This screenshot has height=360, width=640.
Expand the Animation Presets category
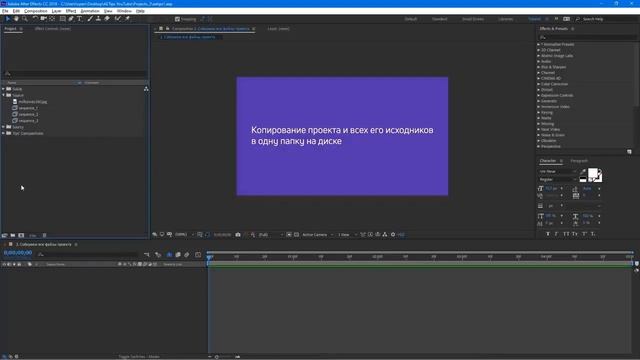pyautogui.click(x=539, y=44)
